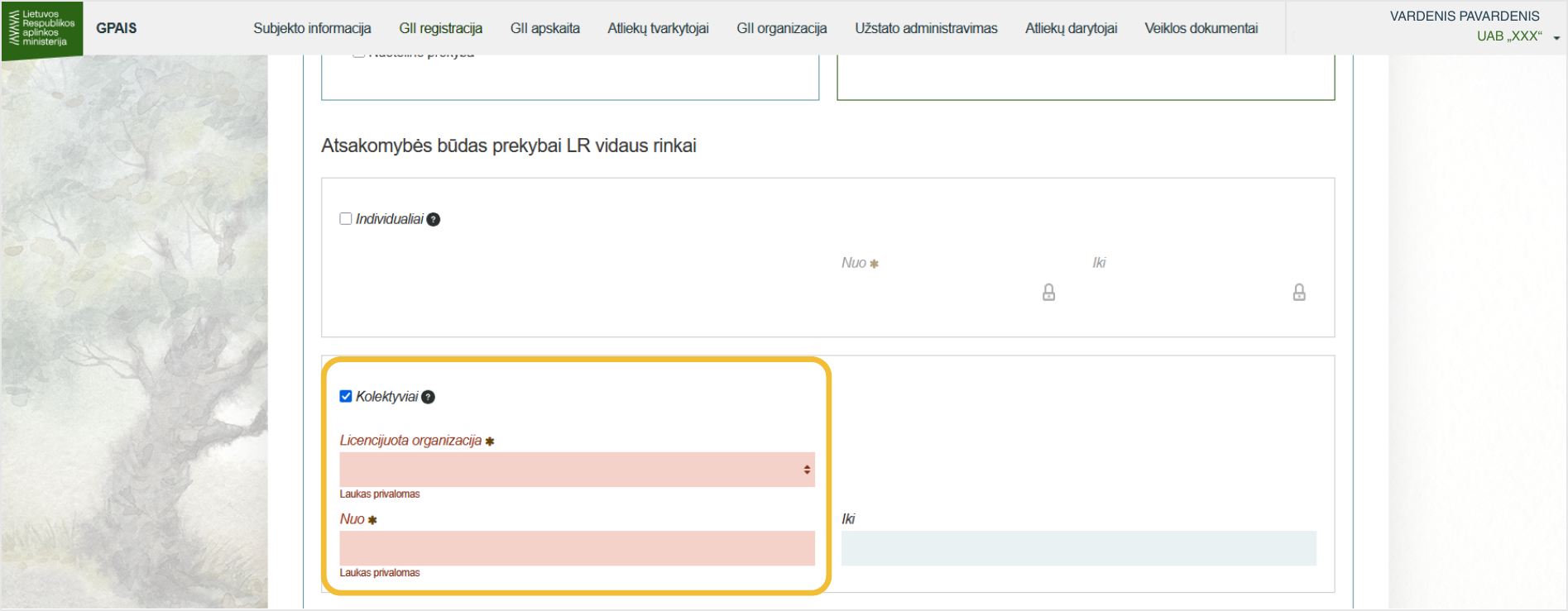Open Atliekų tvarkytojai menu
1568x611 pixels.
pyautogui.click(x=658, y=28)
